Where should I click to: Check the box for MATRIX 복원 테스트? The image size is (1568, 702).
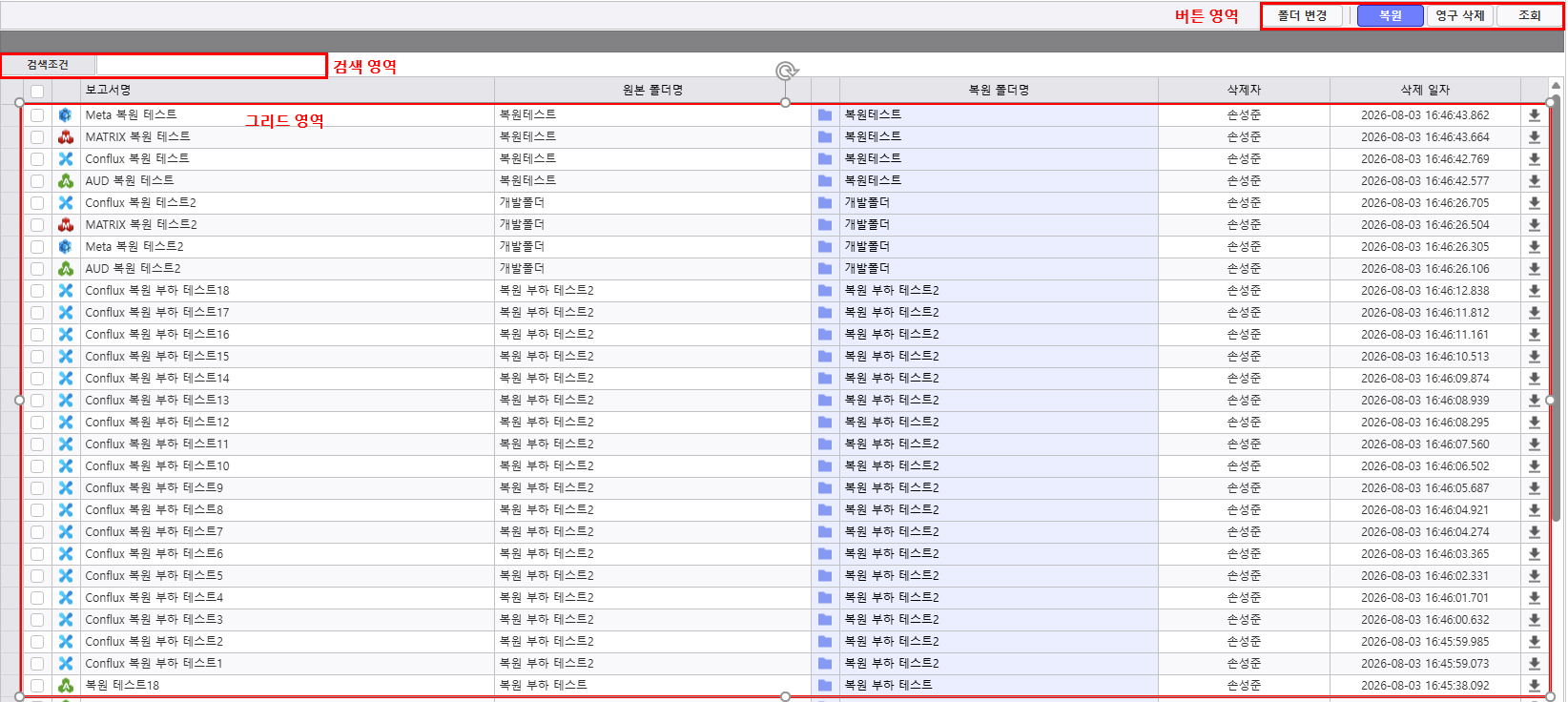(x=37, y=136)
